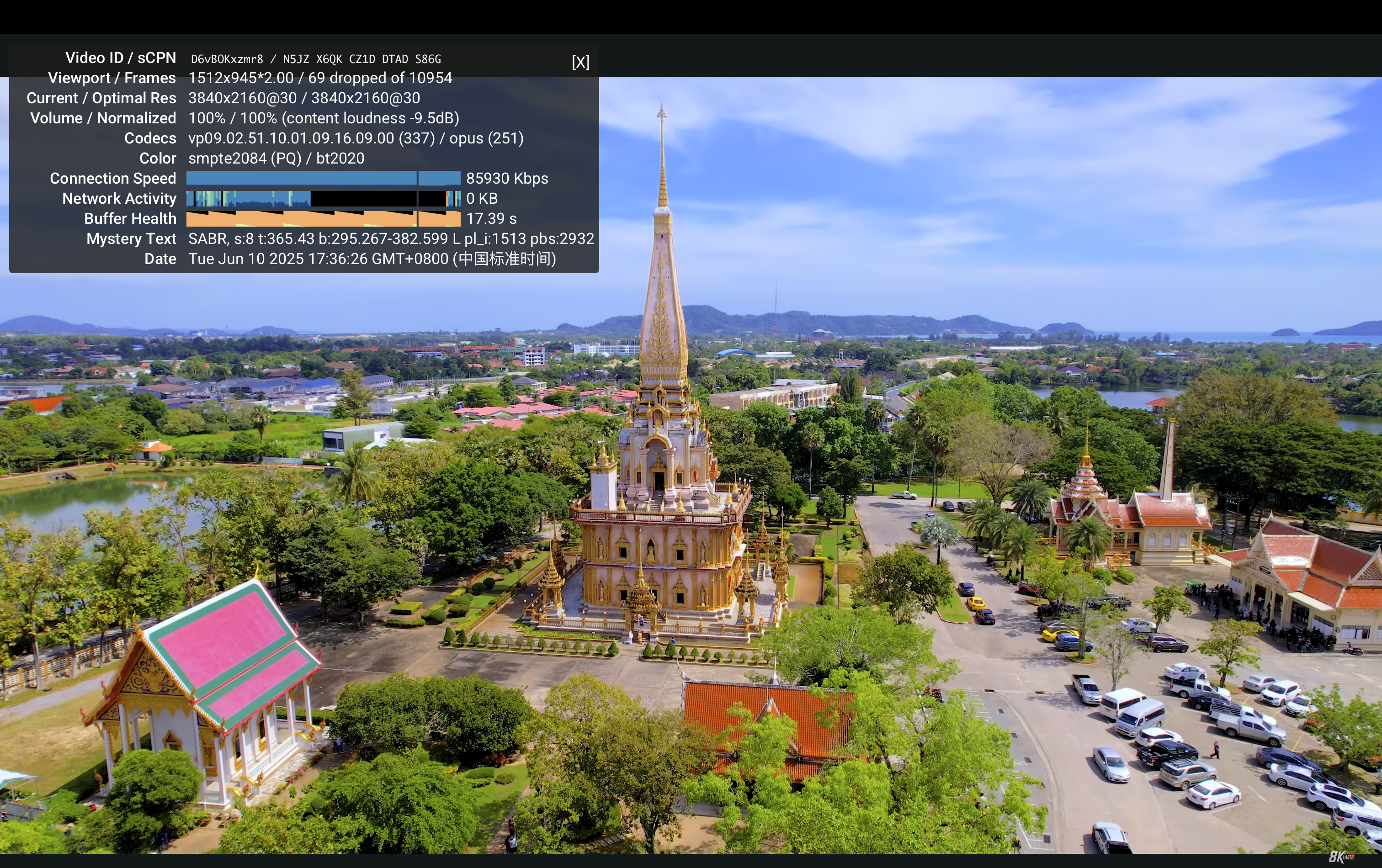Screen dimensions: 1382x868
Task: Click the Connection Speed bar graph
Action: [323, 179]
